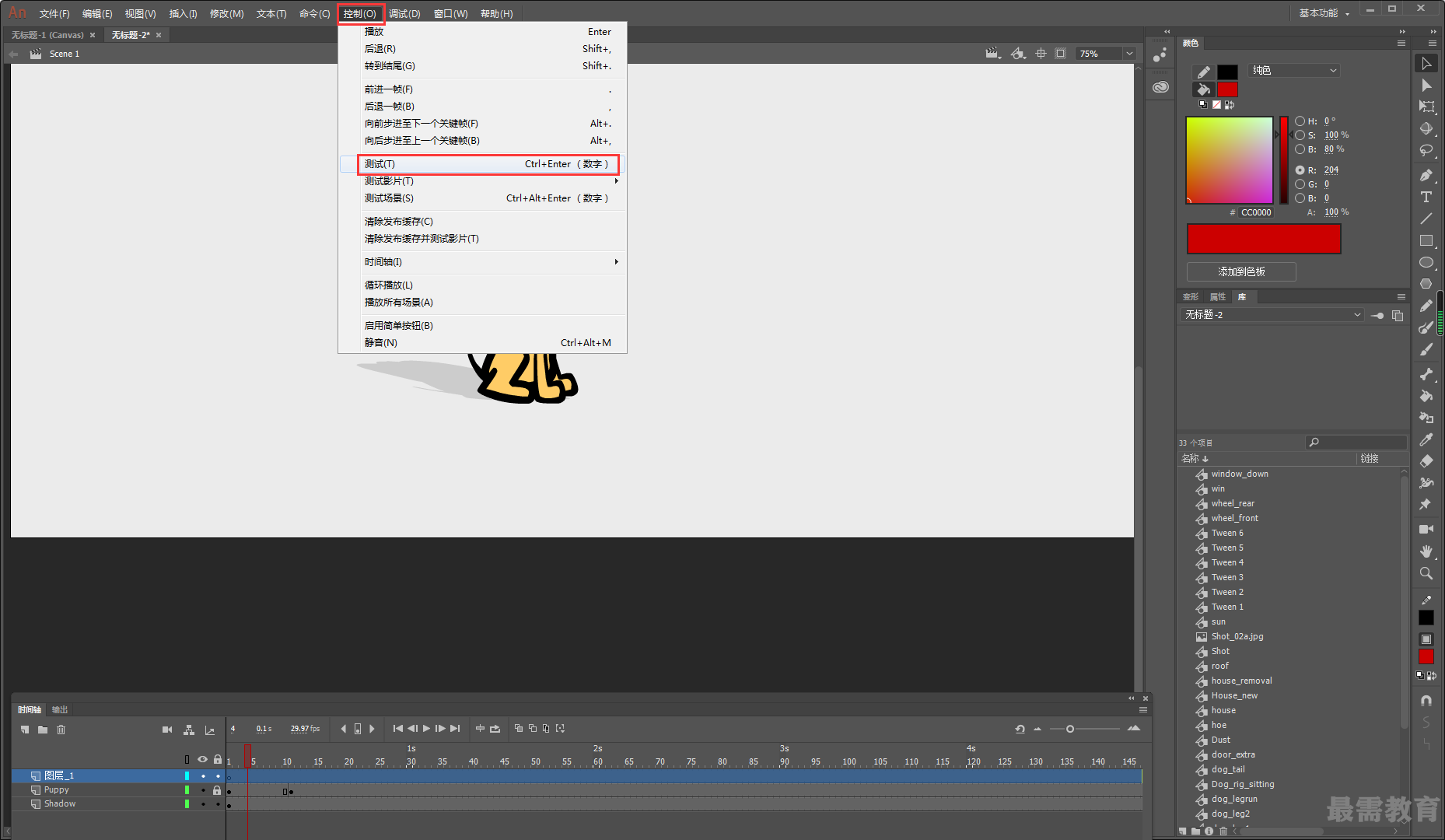Open the color panel options menu
This screenshot has height=840, width=1445.
coord(1401,44)
